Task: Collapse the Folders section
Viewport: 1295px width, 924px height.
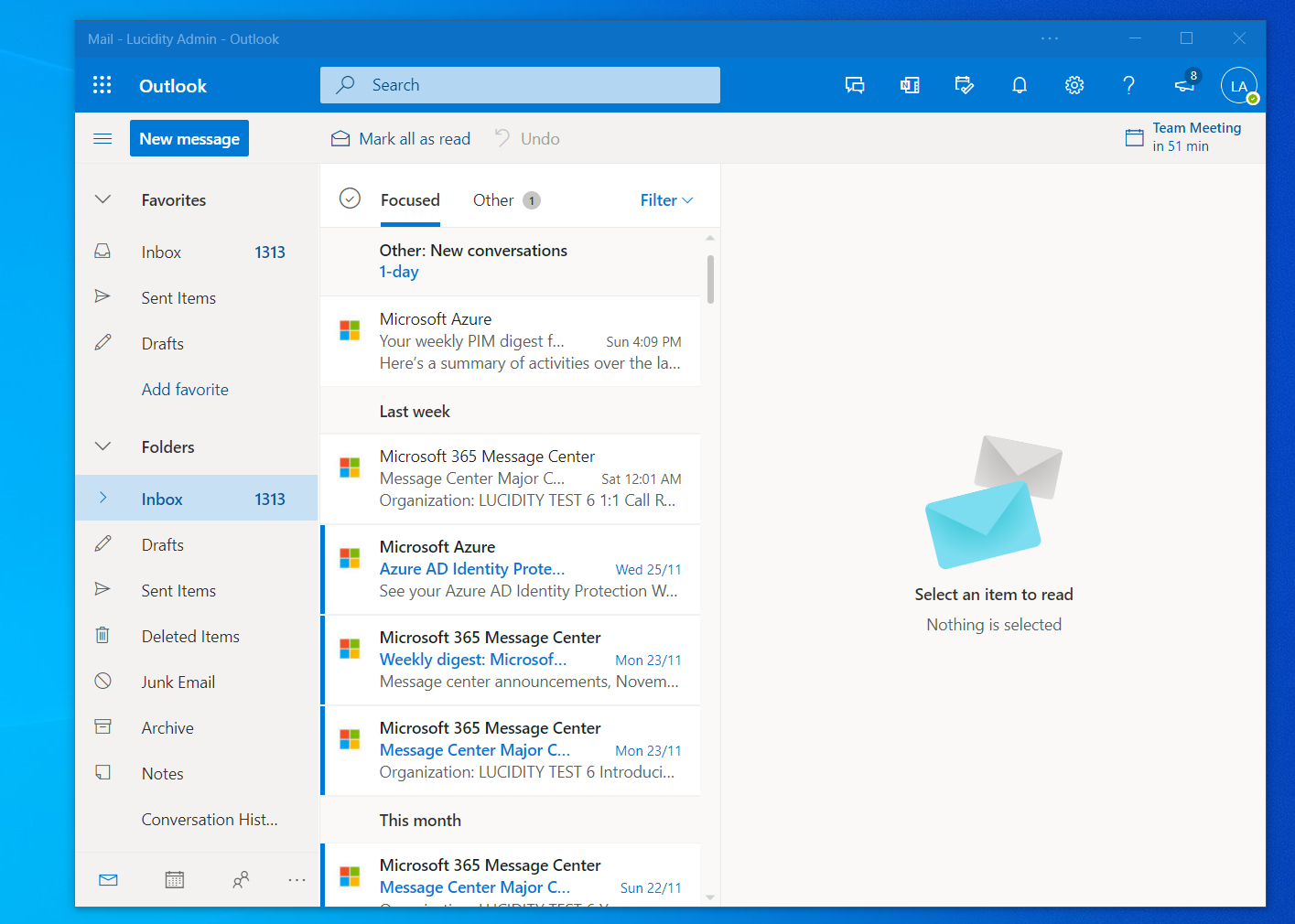Action: [103, 446]
